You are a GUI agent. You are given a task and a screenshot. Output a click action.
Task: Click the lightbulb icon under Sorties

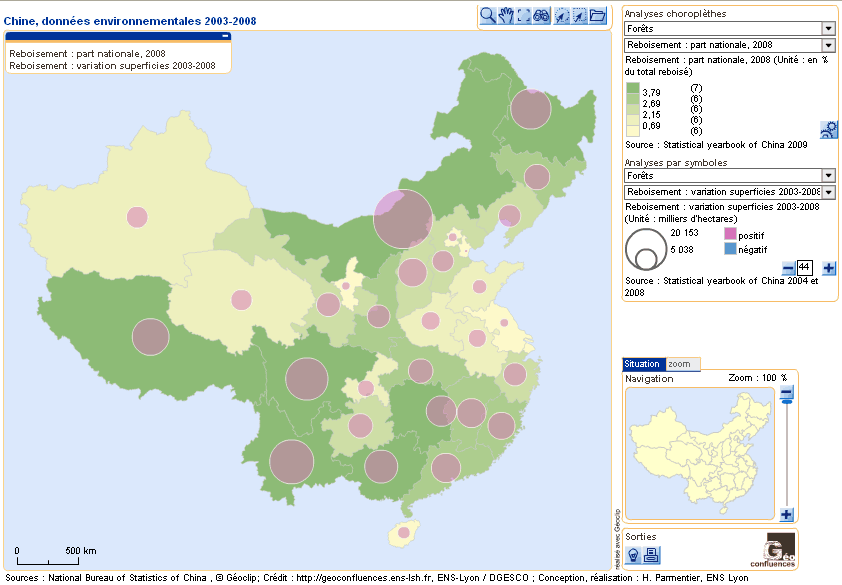tap(633, 555)
